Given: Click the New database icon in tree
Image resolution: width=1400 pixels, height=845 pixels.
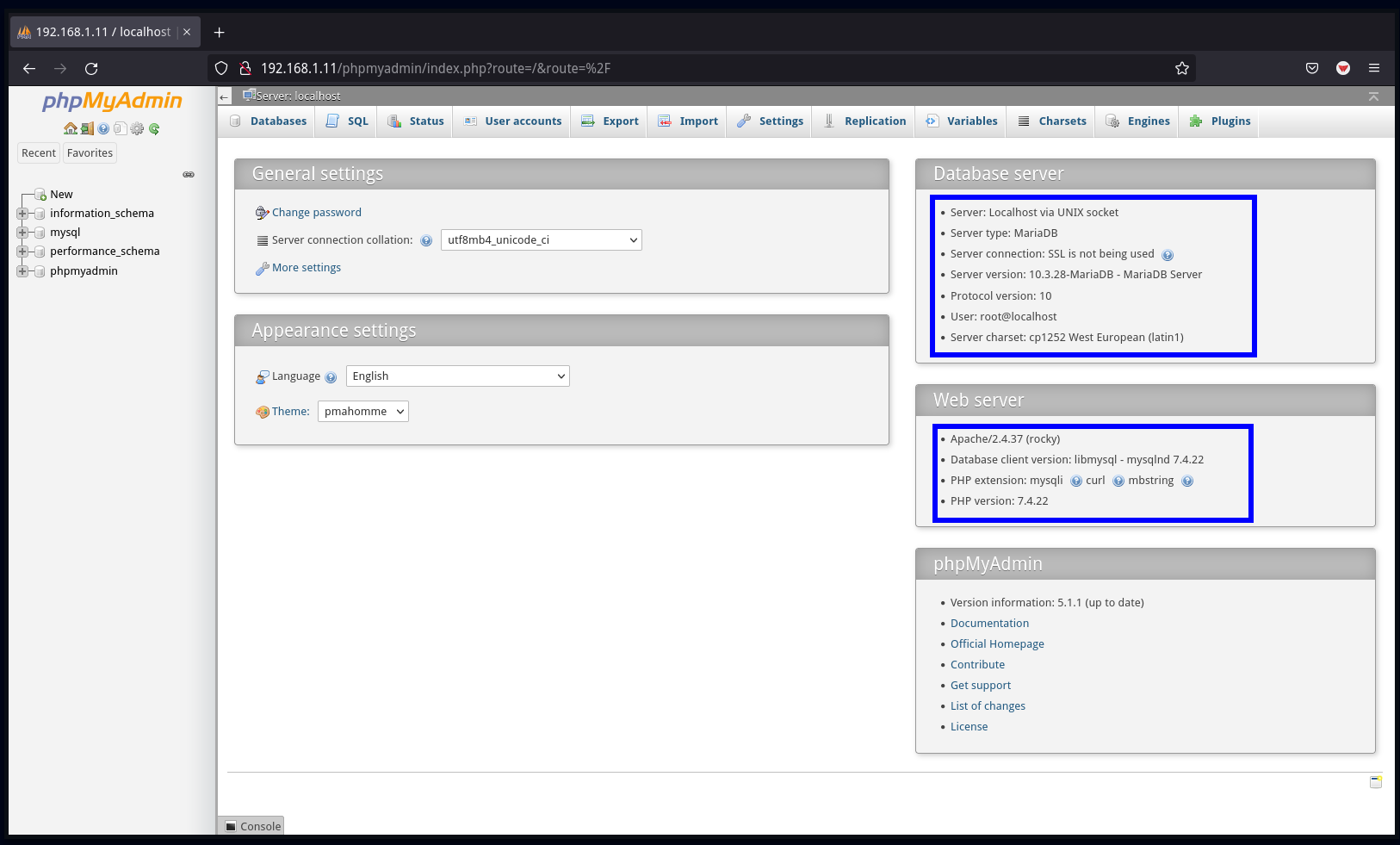Looking at the screenshot, I should tap(40, 195).
